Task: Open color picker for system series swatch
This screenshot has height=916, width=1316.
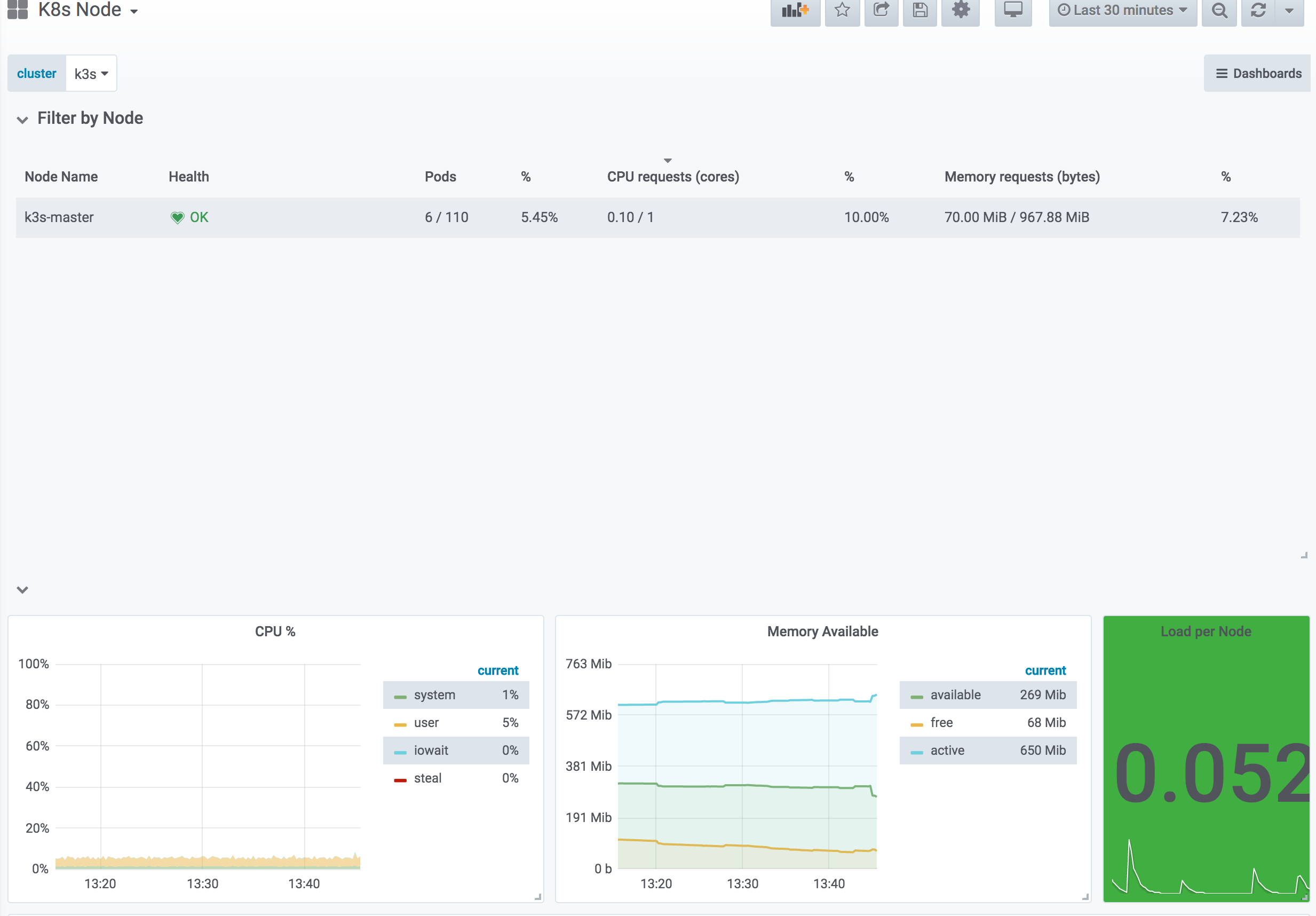Action: (x=400, y=697)
